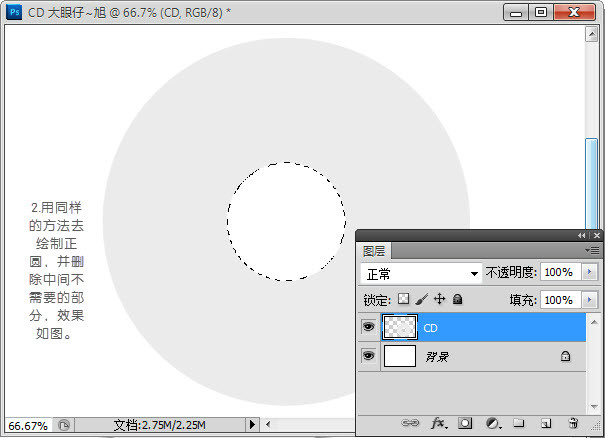605x438 pixels.
Task: Click the 填充 100% input field
Action: 561,299
